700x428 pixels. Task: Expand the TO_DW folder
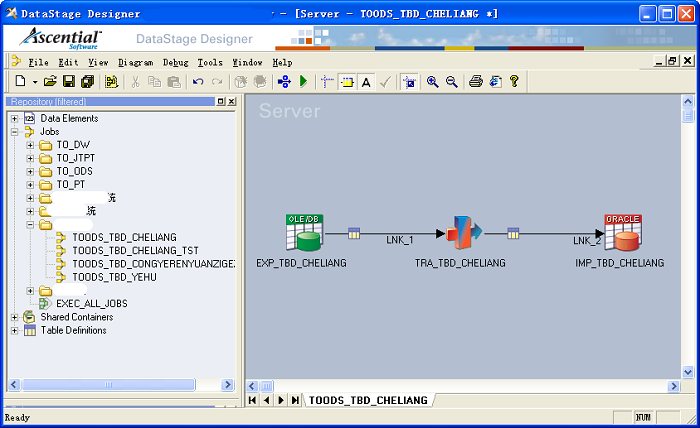click(x=30, y=145)
